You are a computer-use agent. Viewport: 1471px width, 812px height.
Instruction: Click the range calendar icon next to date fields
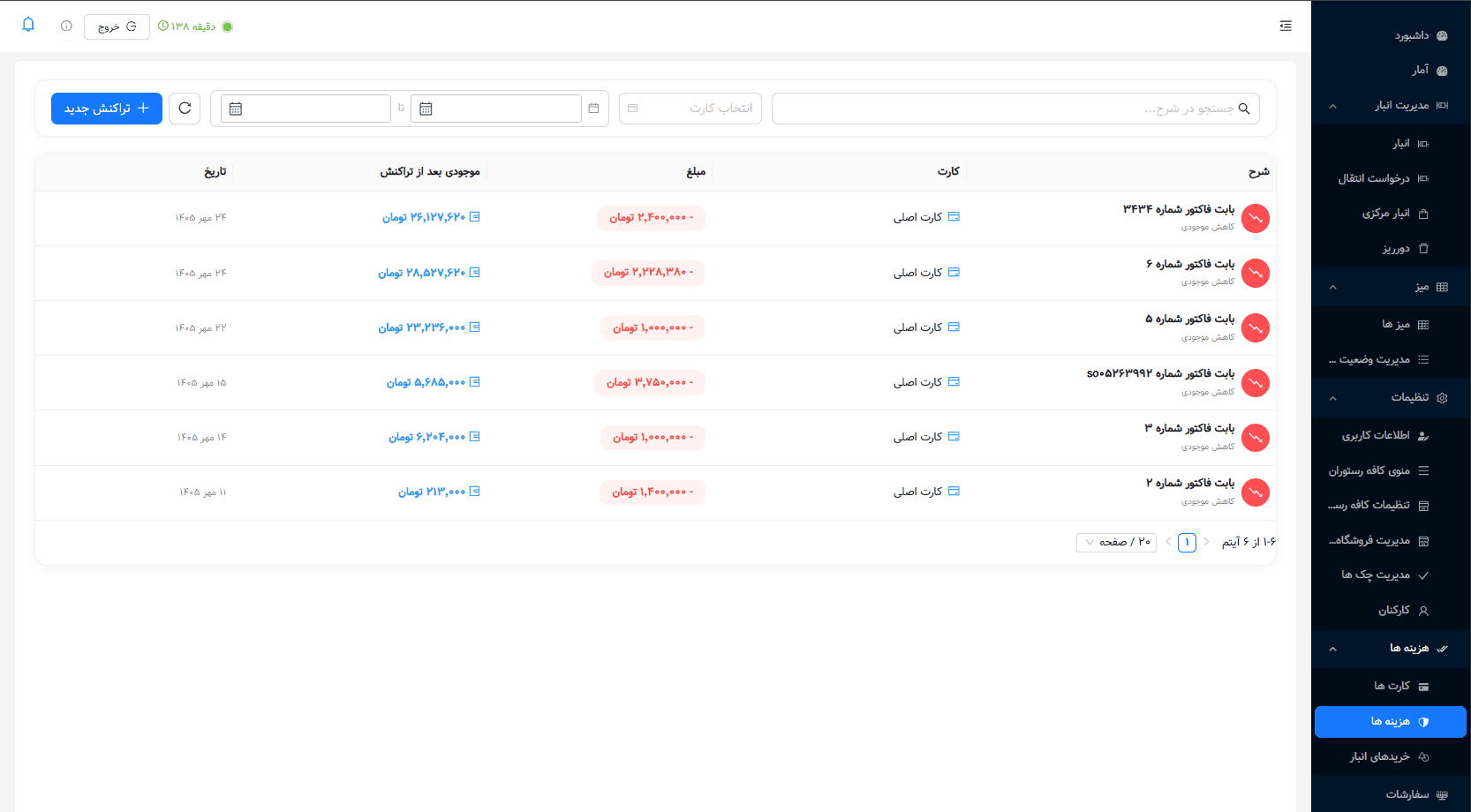click(x=593, y=109)
